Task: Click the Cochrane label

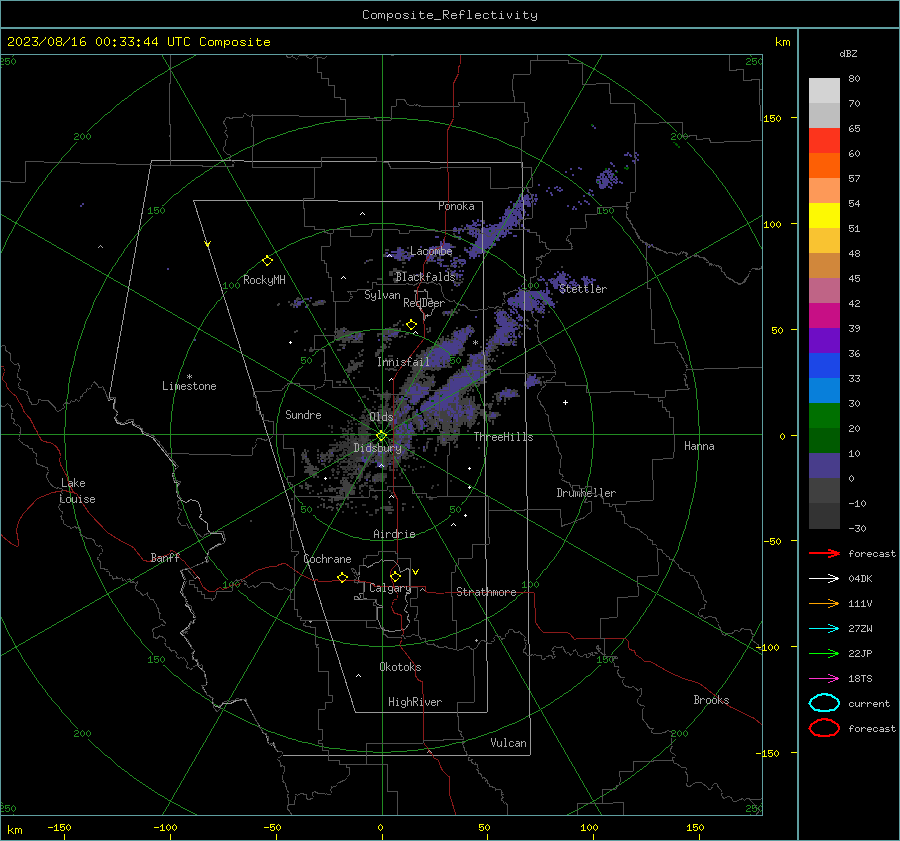Action: (327, 559)
